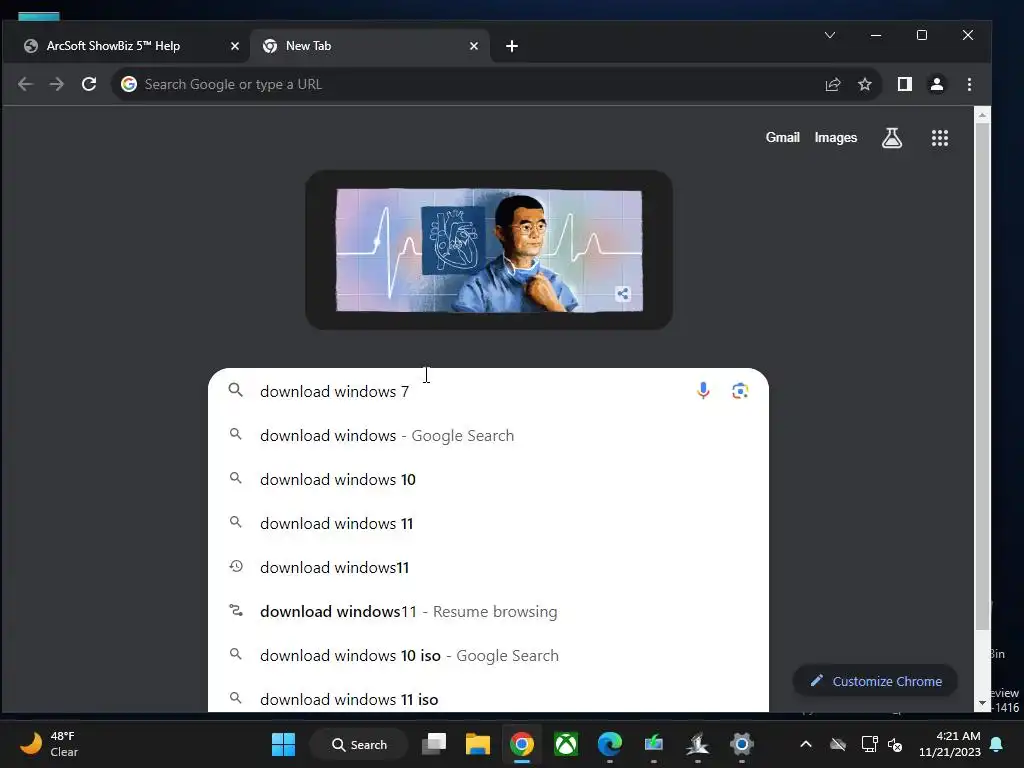1024x768 pixels.
Task: Open the tab search chevron
Action: (x=830, y=35)
